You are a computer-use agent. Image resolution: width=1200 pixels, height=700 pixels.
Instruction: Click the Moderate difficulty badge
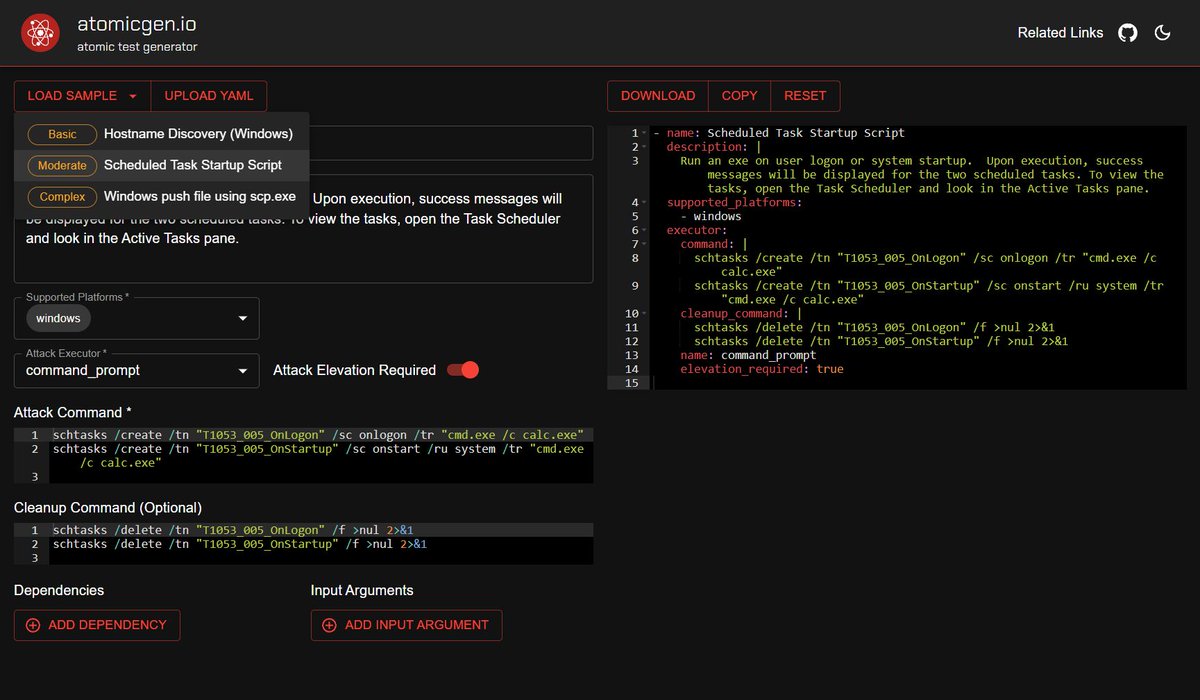pos(62,165)
